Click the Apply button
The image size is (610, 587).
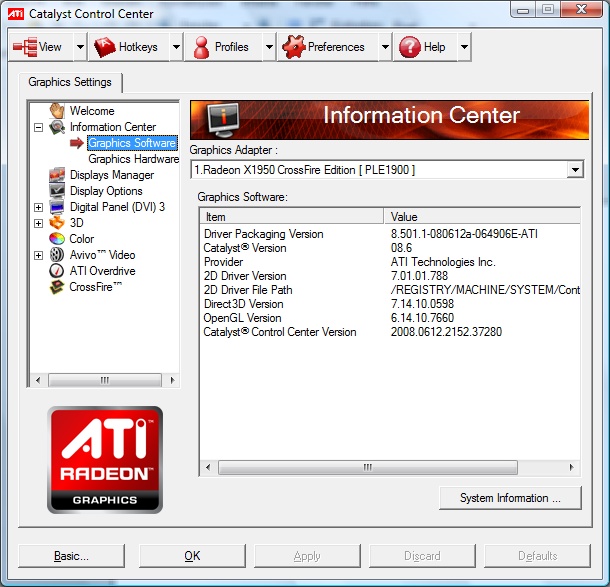pyautogui.click(x=307, y=556)
